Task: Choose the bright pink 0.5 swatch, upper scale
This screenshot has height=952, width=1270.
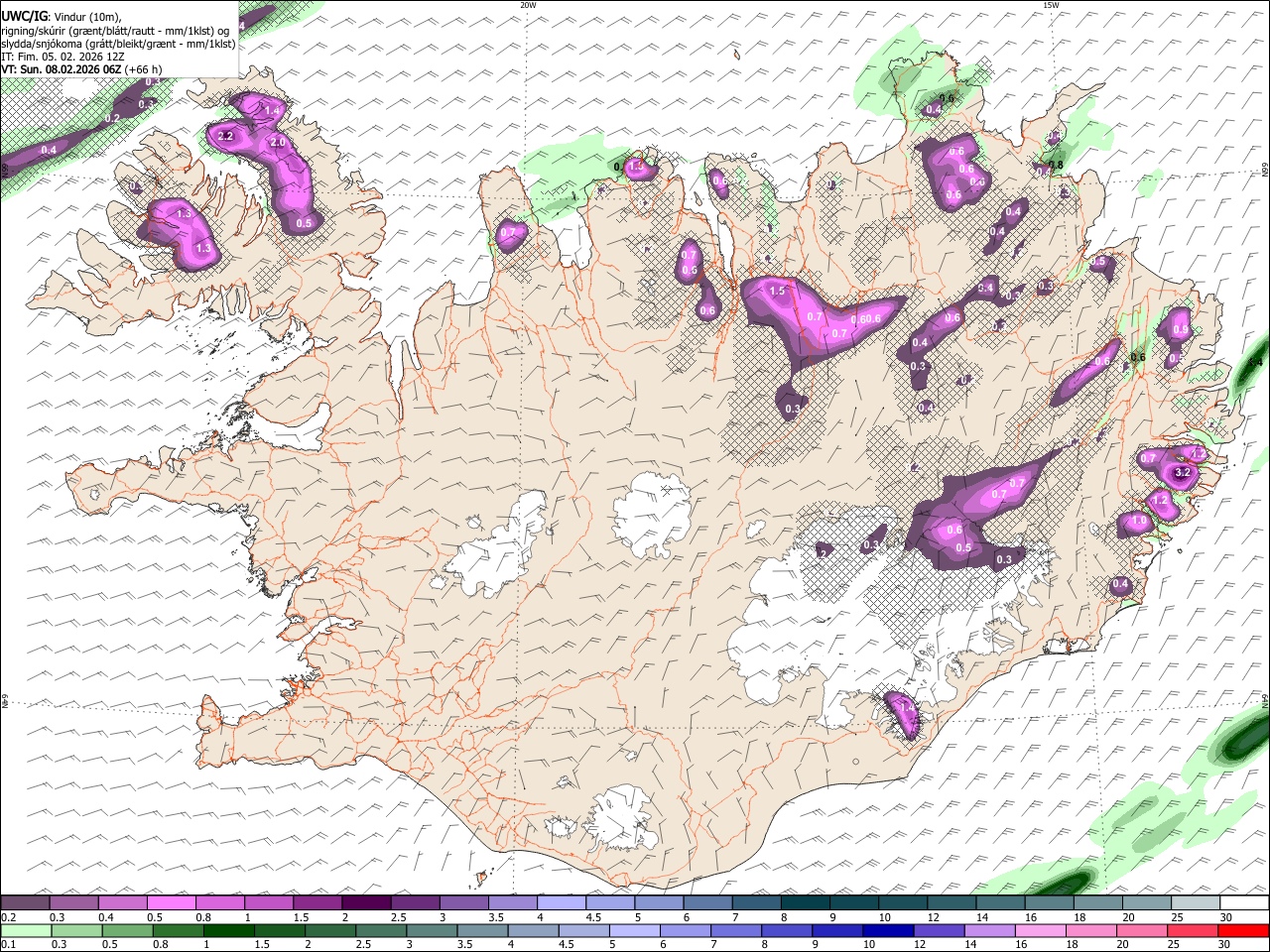Action: click(171, 902)
